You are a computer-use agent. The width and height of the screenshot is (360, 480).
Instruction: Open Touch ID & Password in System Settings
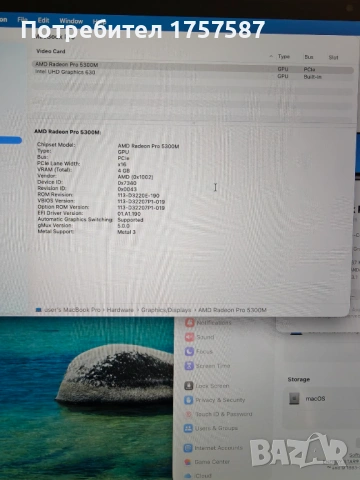click(218, 414)
